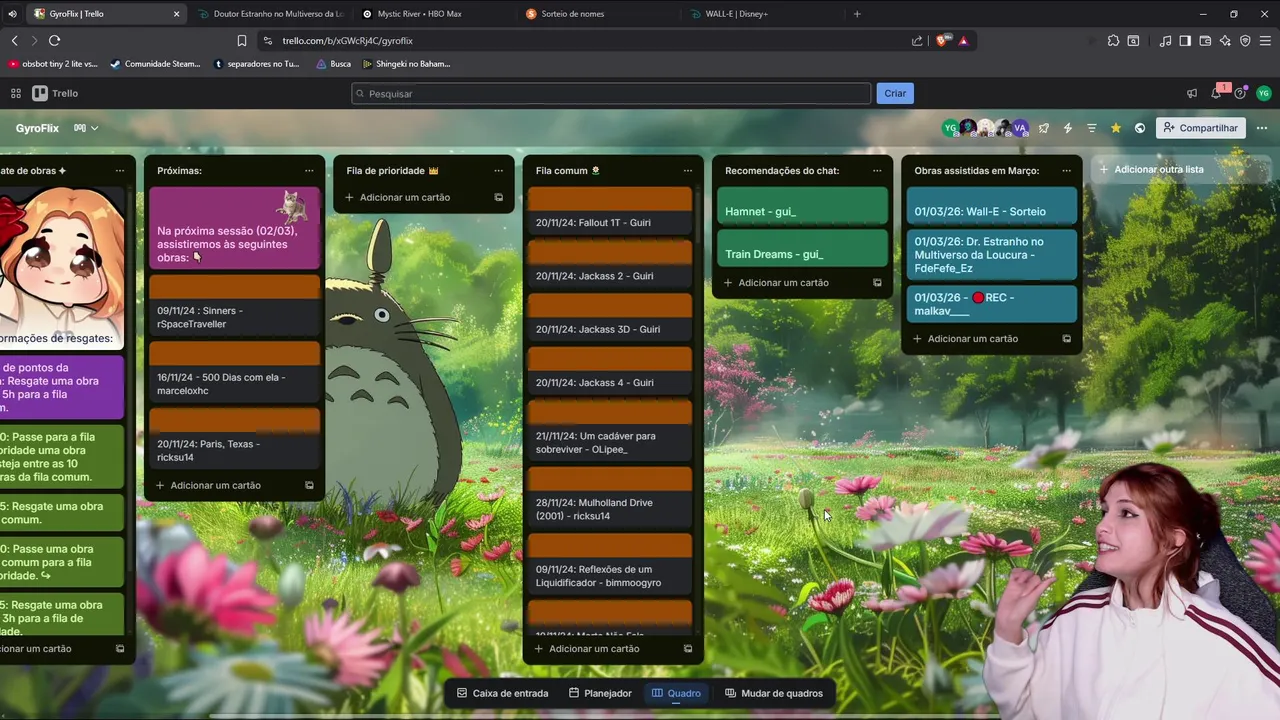Click the browser bookmark icon
The height and width of the screenshot is (720, 1280).
[242, 41]
